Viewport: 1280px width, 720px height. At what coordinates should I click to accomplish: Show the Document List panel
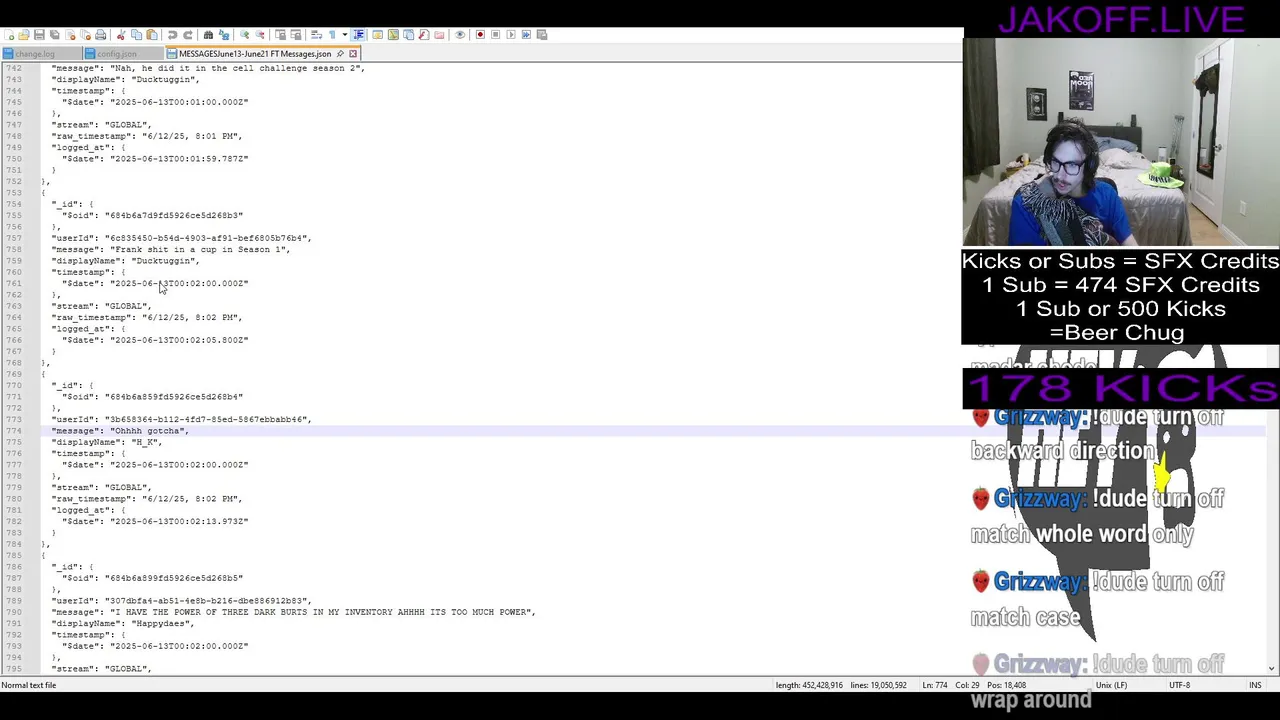408,34
